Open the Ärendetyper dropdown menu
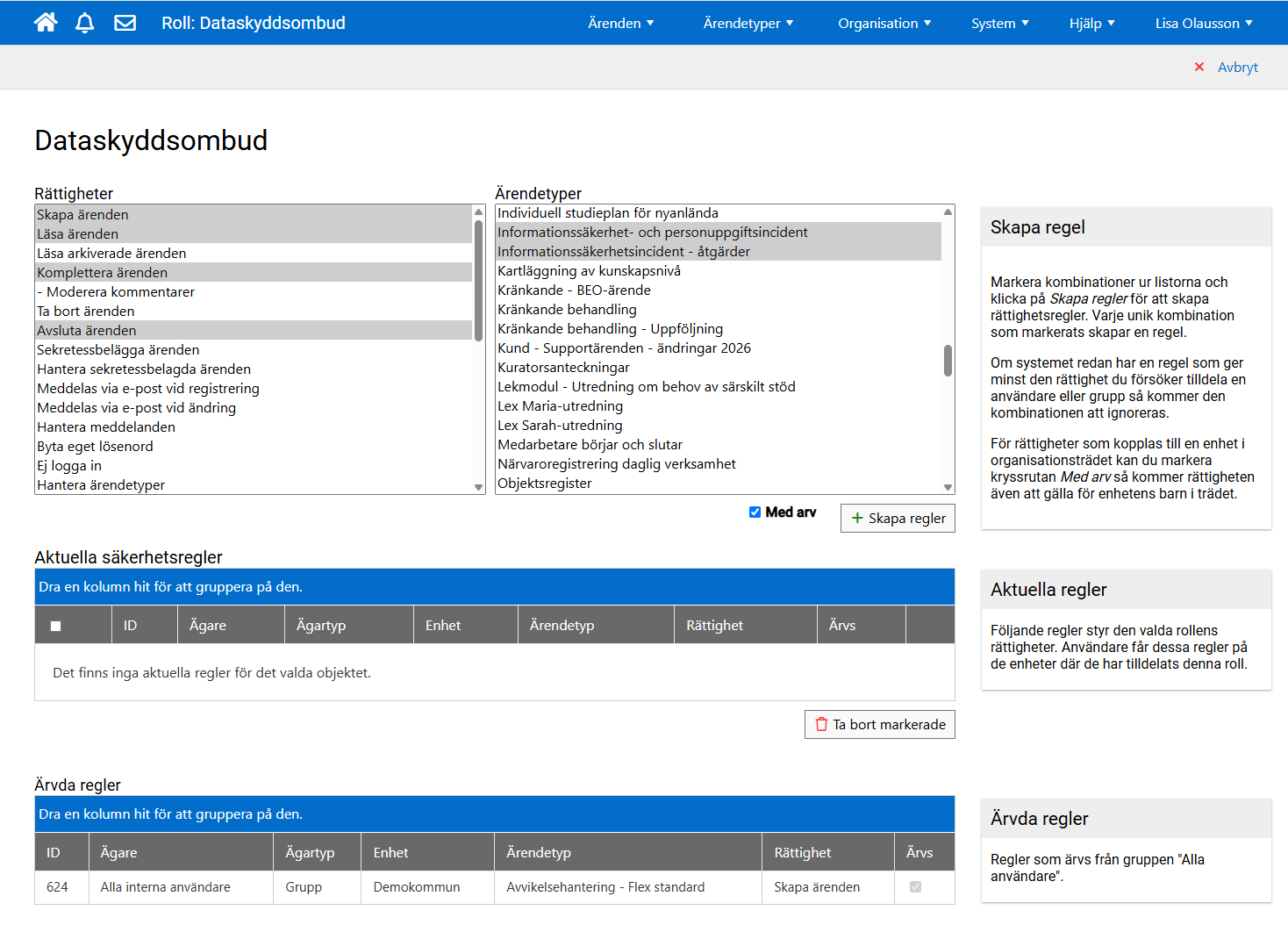 pyautogui.click(x=748, y=23)
